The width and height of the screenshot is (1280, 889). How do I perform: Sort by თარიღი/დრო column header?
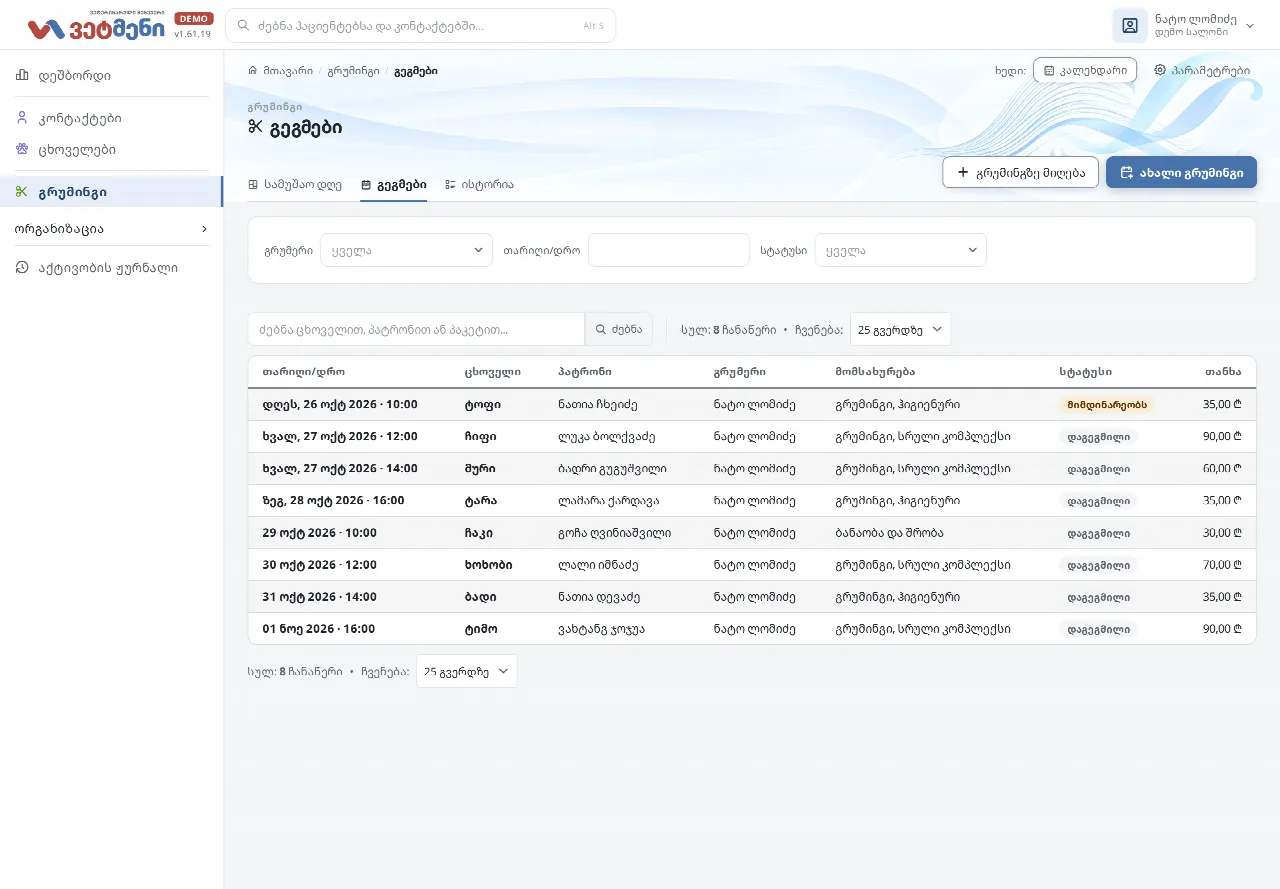[x=304, y=372]
